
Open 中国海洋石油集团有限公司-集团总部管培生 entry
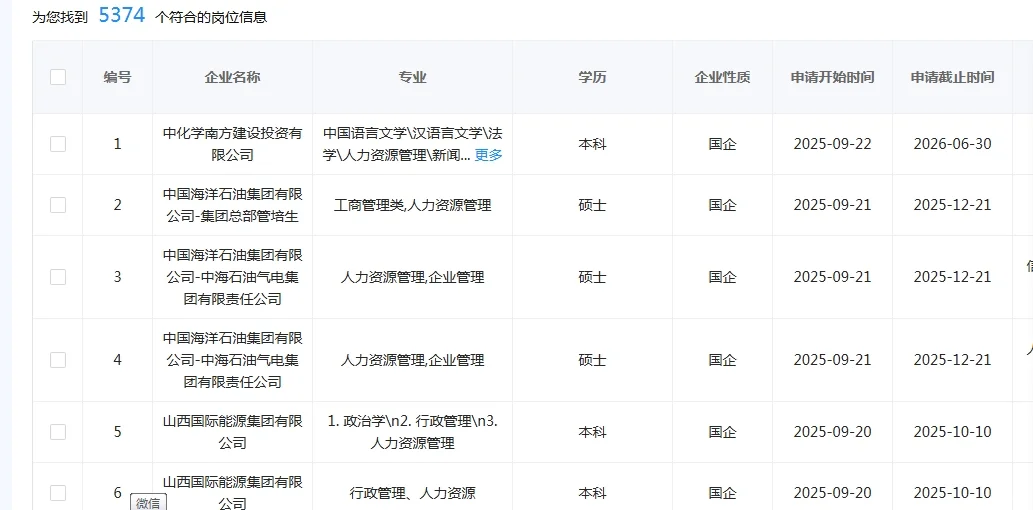click(x=233, y=205)
